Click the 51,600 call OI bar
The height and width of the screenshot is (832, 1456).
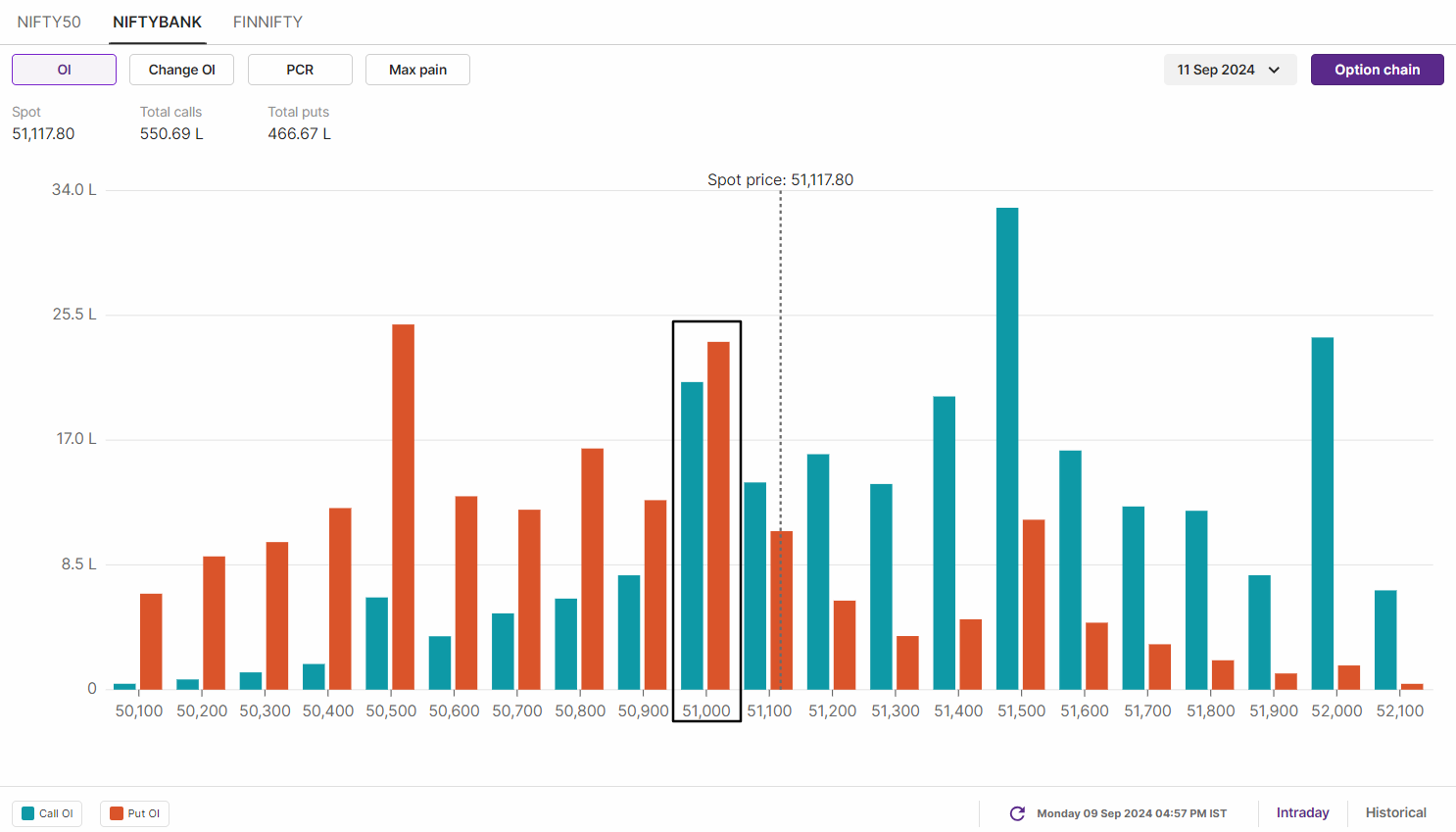(1070, 569)
